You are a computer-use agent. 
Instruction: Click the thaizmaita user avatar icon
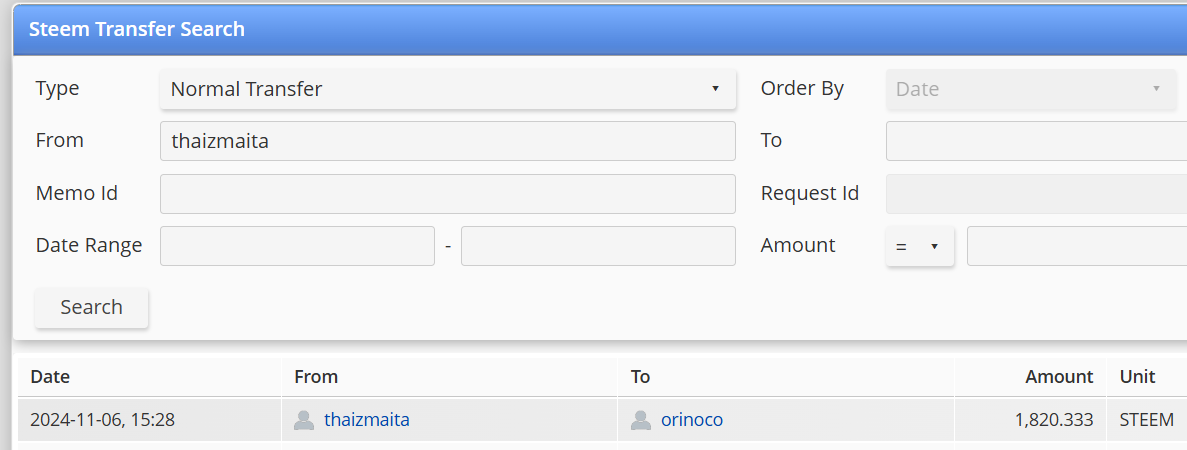pyautogui.click(x=304, y=420)
